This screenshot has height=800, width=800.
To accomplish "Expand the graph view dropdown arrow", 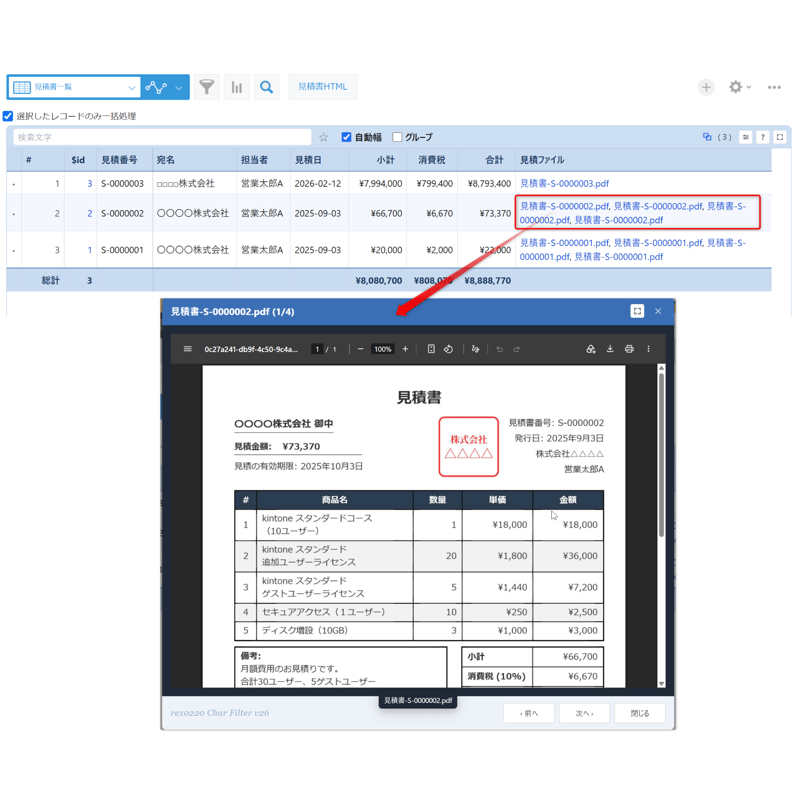I will (179, 88).
